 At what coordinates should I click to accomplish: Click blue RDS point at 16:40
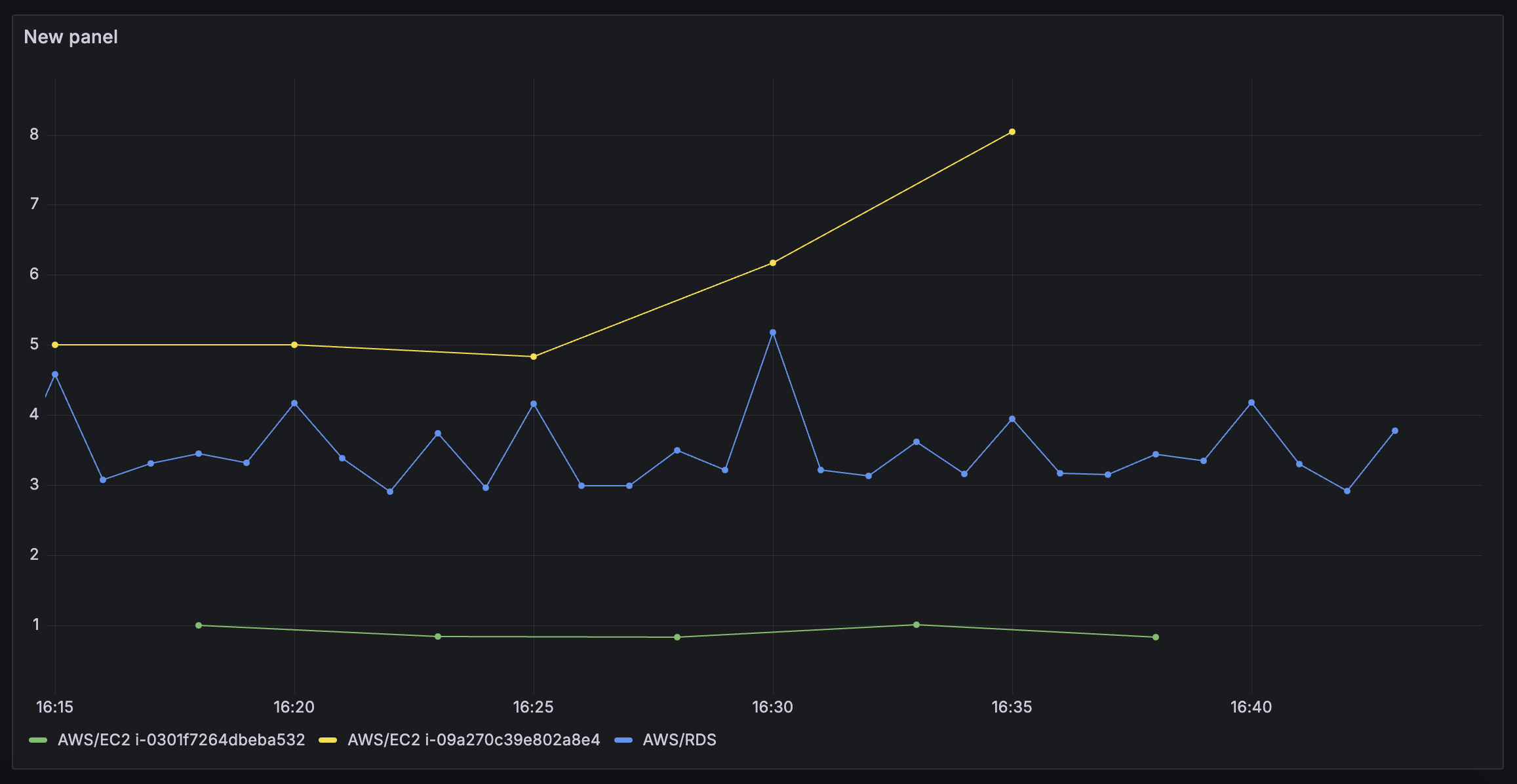coord(1251,402)
